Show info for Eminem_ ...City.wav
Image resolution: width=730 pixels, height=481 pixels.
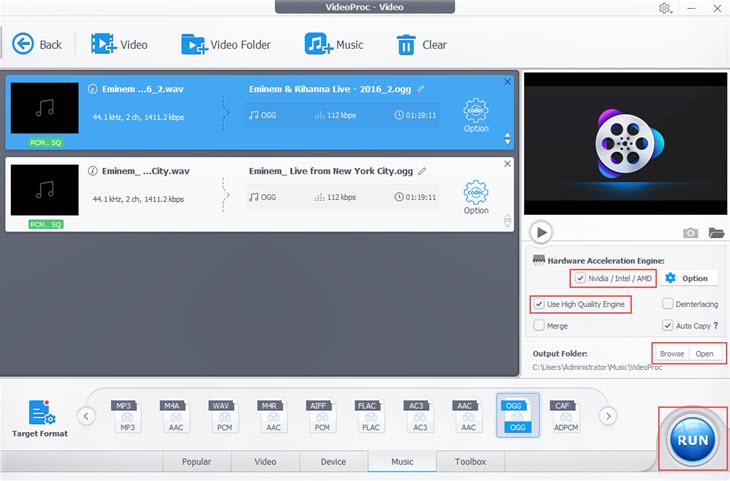click(x=93, y=171)
